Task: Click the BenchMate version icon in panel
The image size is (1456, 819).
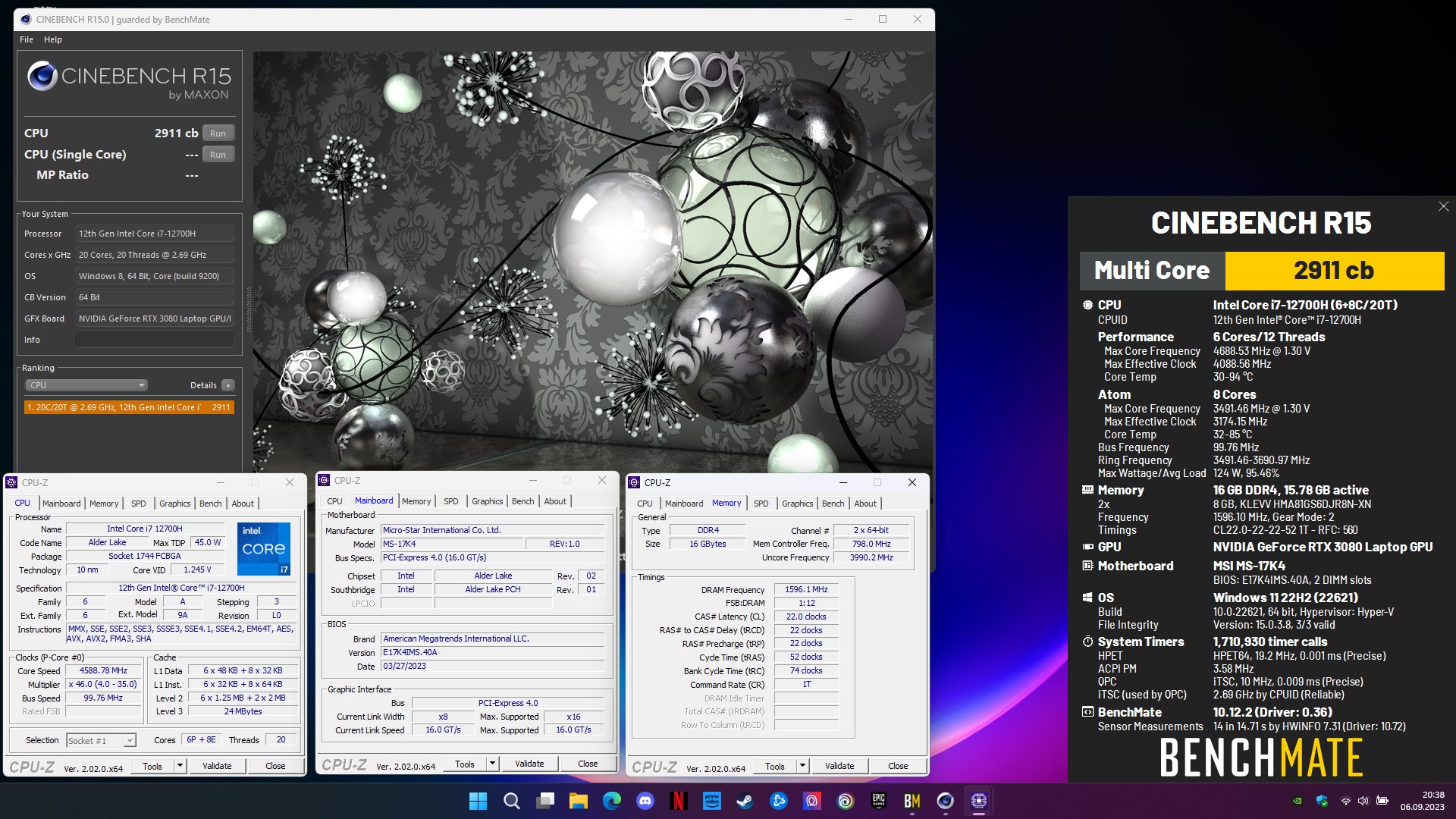Action: tap(1087, 712)
